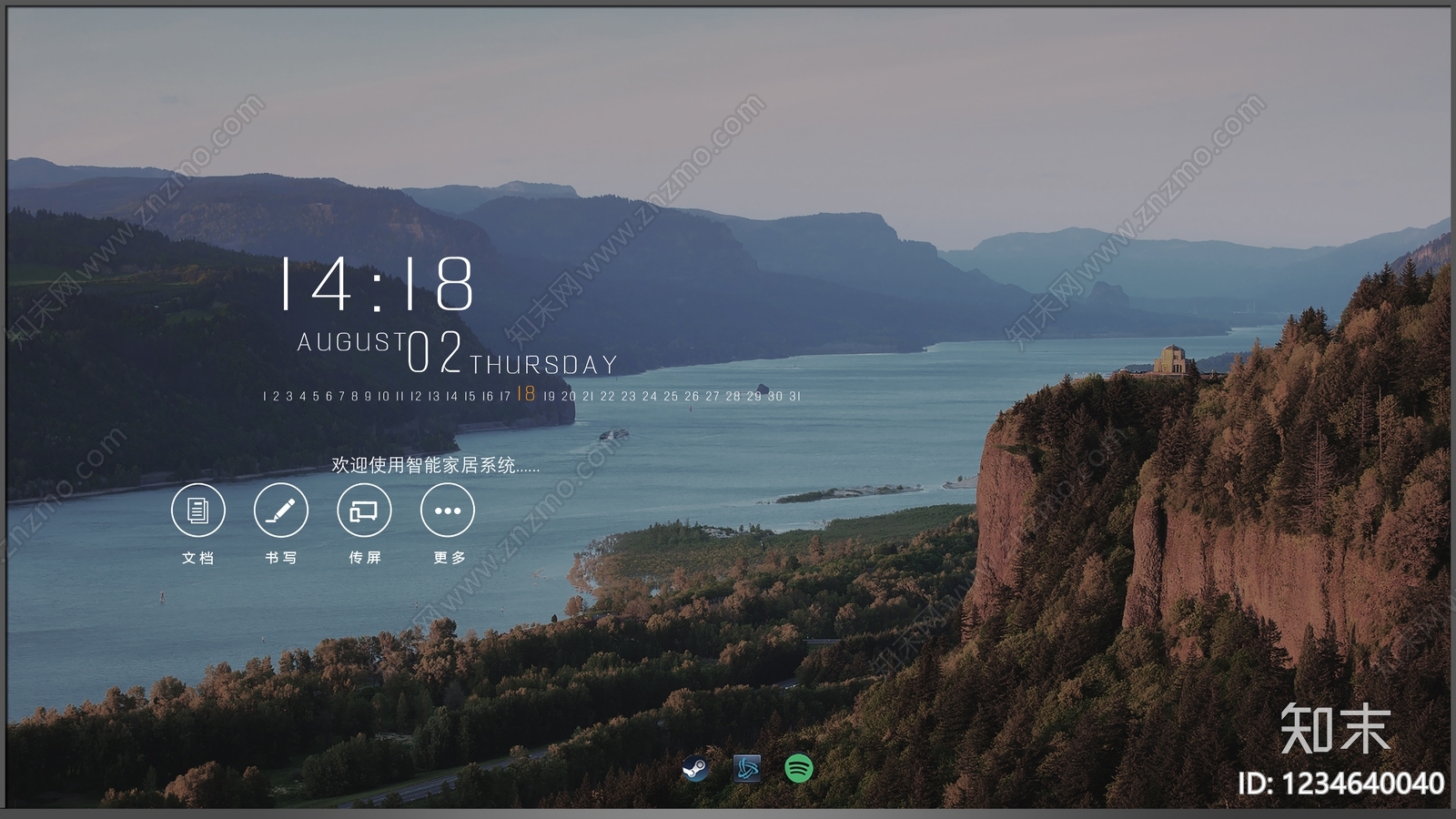This screenshot has height=819, width=1456.
Task: Select day 25 in the calendar strip
Action: pyautogui.click(x=671, y=396)
